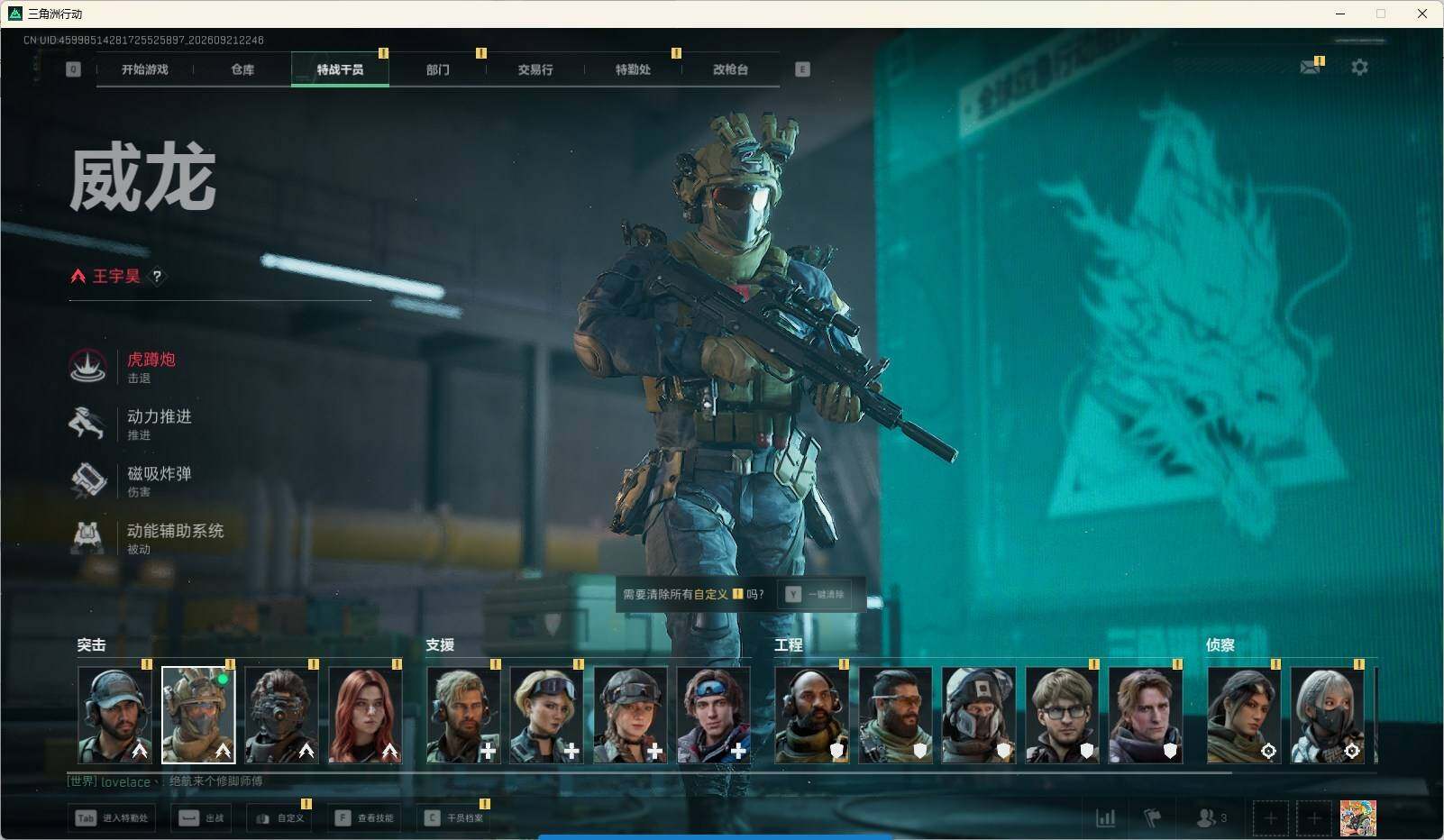Click the 虎蹲炮 skill name
The width and height of the screenshot is (1444, 840).
tap(151, 360)
